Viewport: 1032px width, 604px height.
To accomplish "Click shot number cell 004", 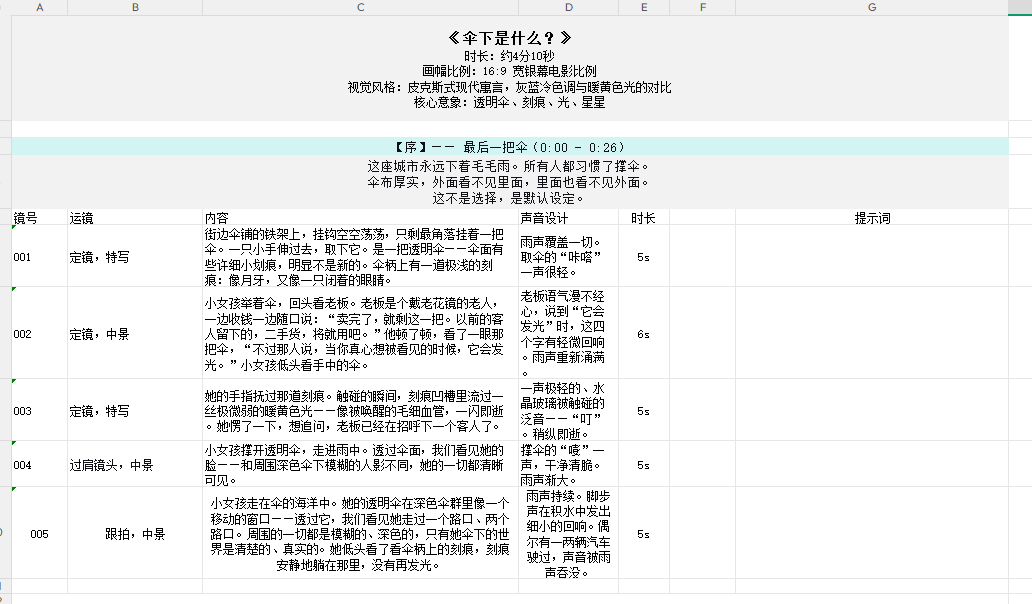I will [39, 465].
